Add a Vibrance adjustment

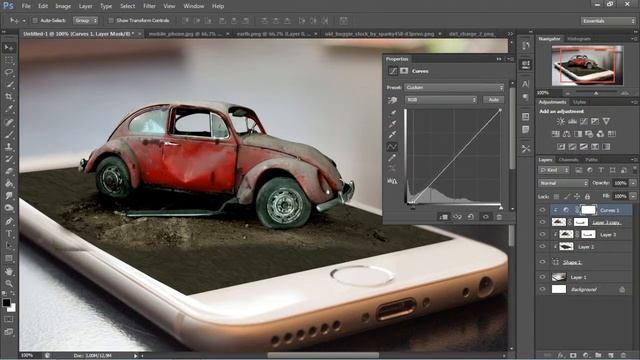pos(606,121)
